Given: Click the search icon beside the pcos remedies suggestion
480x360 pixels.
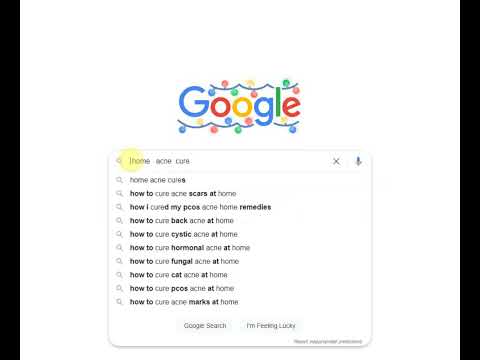Looking at the screenshot, I should coord(119,207).
